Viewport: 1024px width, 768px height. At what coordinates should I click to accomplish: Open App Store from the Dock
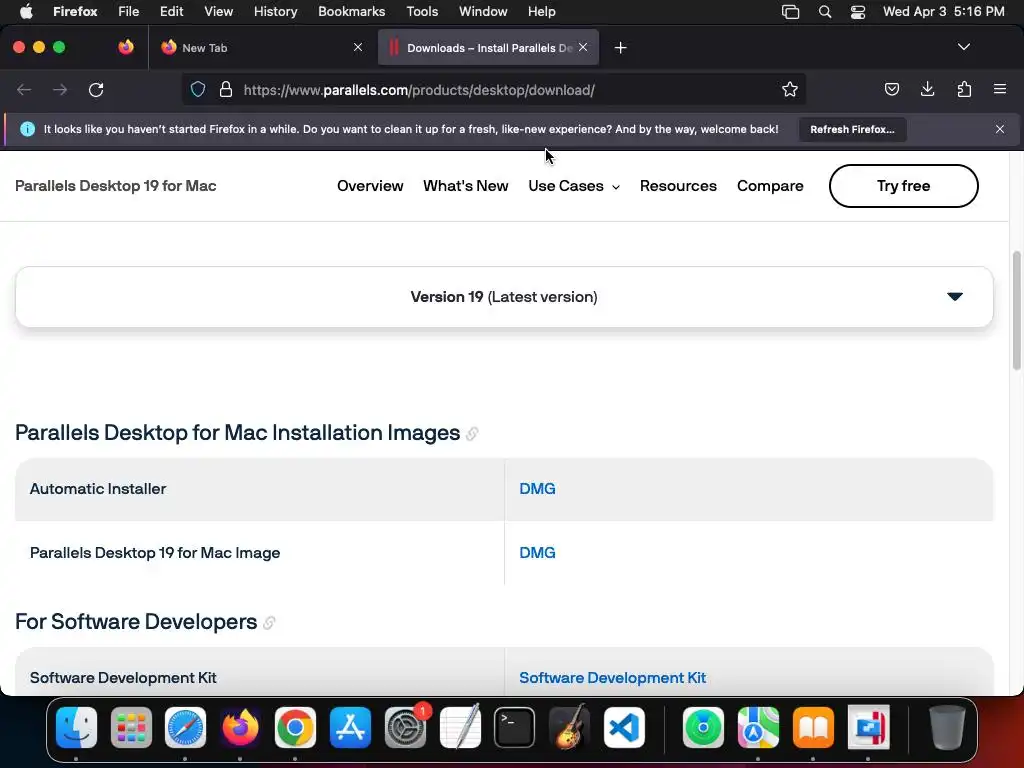point(350,728)
